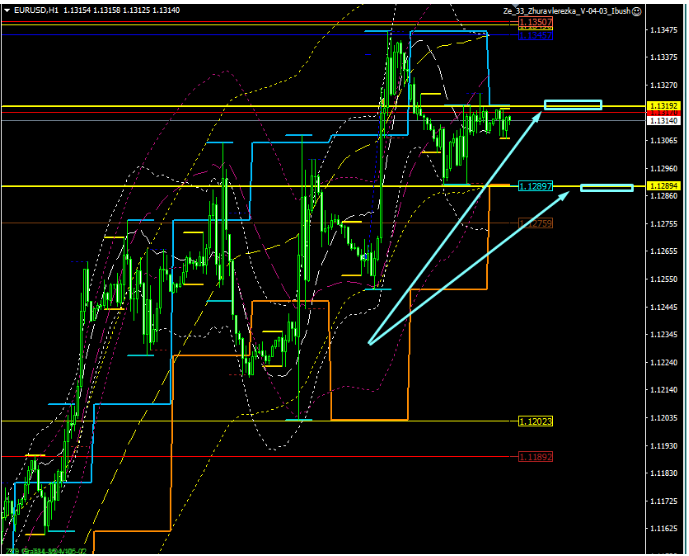Viewport: 689px width, 556px height.
Task: Select the blue 1.13457 level label
Action: (535, 35)
